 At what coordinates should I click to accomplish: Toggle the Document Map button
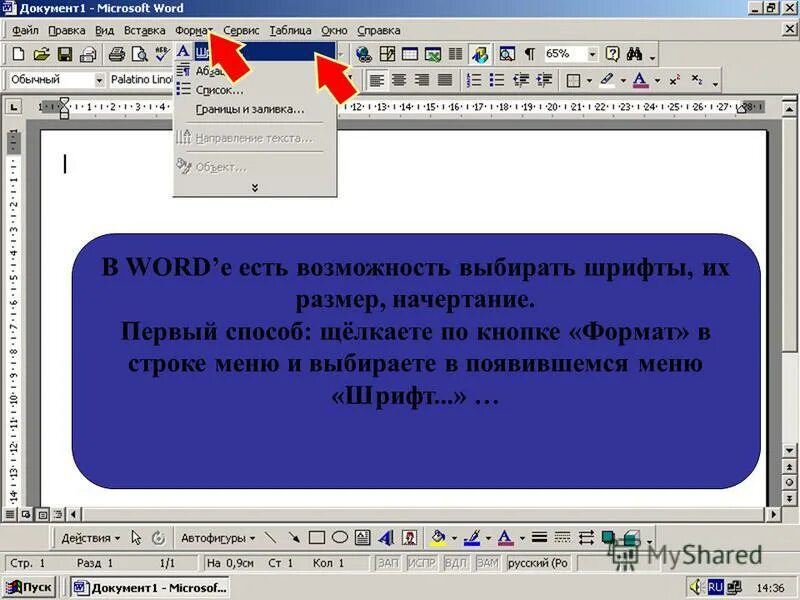507,54
